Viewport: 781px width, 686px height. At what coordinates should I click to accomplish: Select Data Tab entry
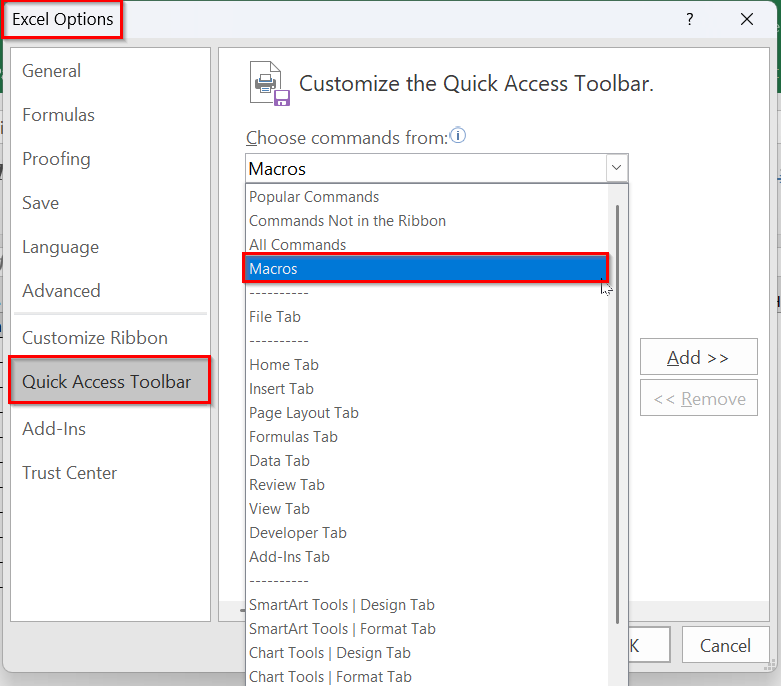pyautogui.click(x=427, y=461)
